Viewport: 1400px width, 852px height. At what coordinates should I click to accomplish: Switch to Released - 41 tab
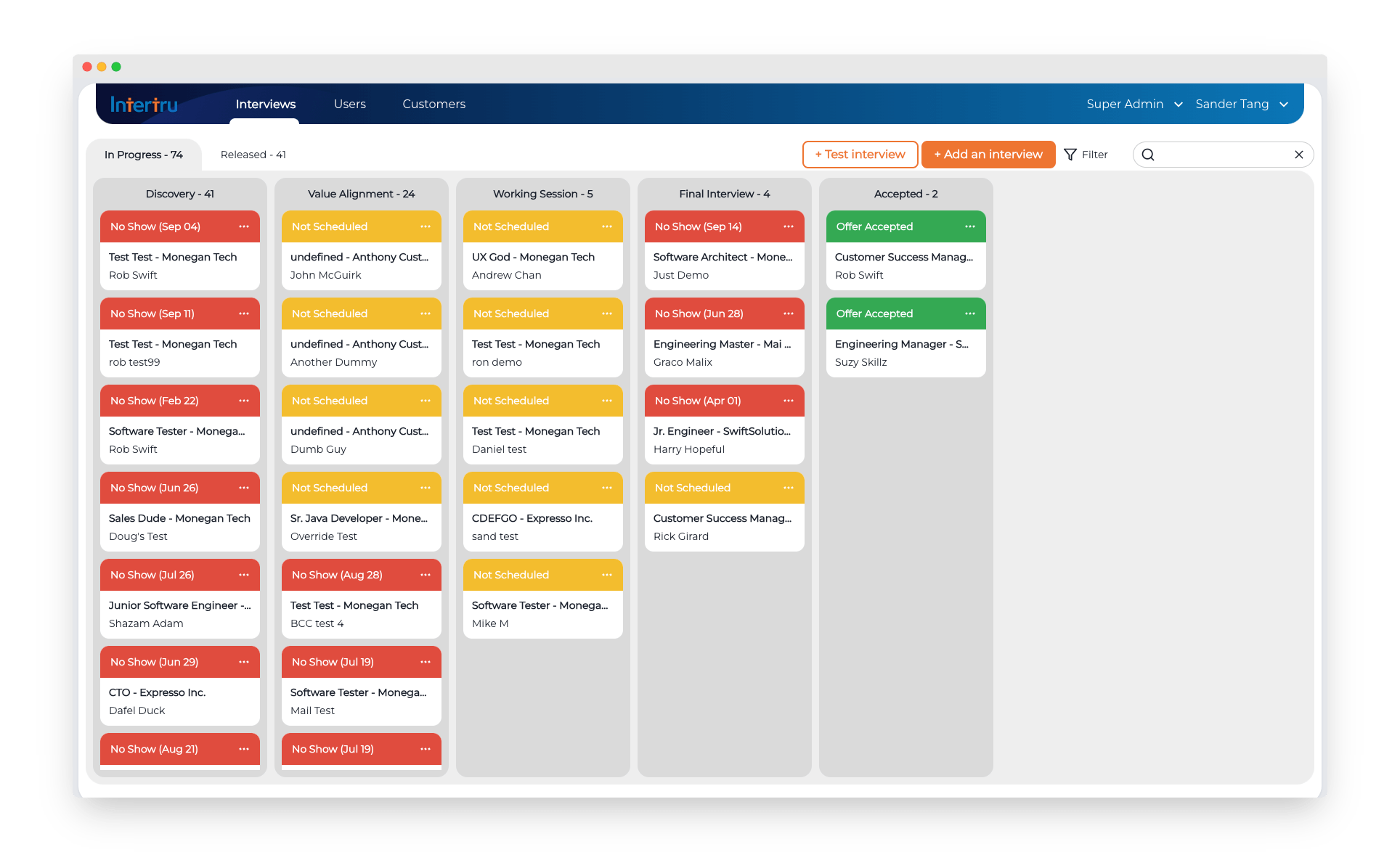point(253,155)
